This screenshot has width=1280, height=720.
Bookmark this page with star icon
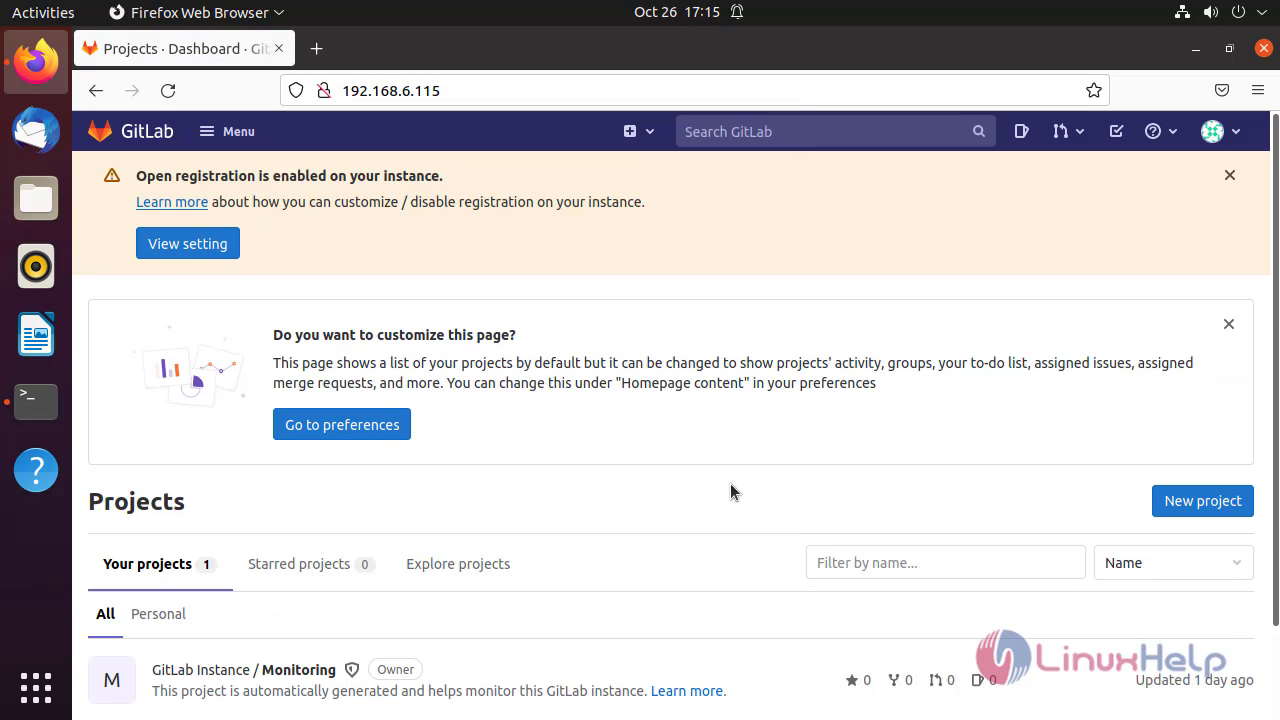click(1094, 90)
